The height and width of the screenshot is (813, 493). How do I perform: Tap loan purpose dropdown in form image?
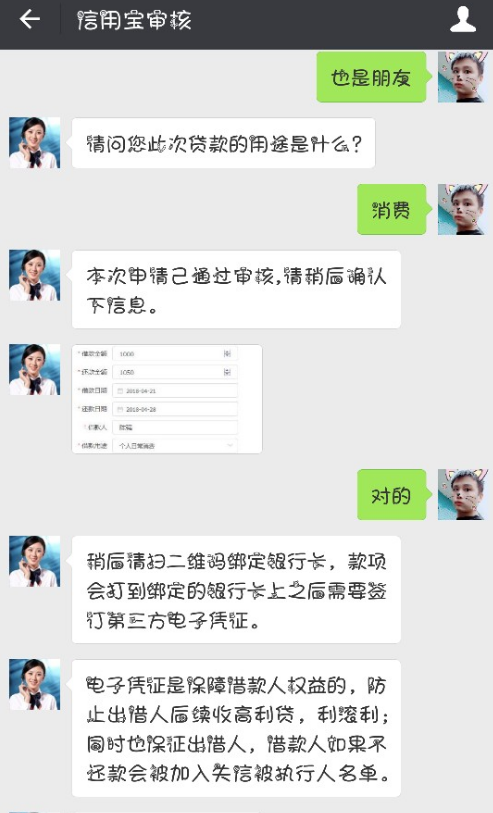click(x=175, y=445)
